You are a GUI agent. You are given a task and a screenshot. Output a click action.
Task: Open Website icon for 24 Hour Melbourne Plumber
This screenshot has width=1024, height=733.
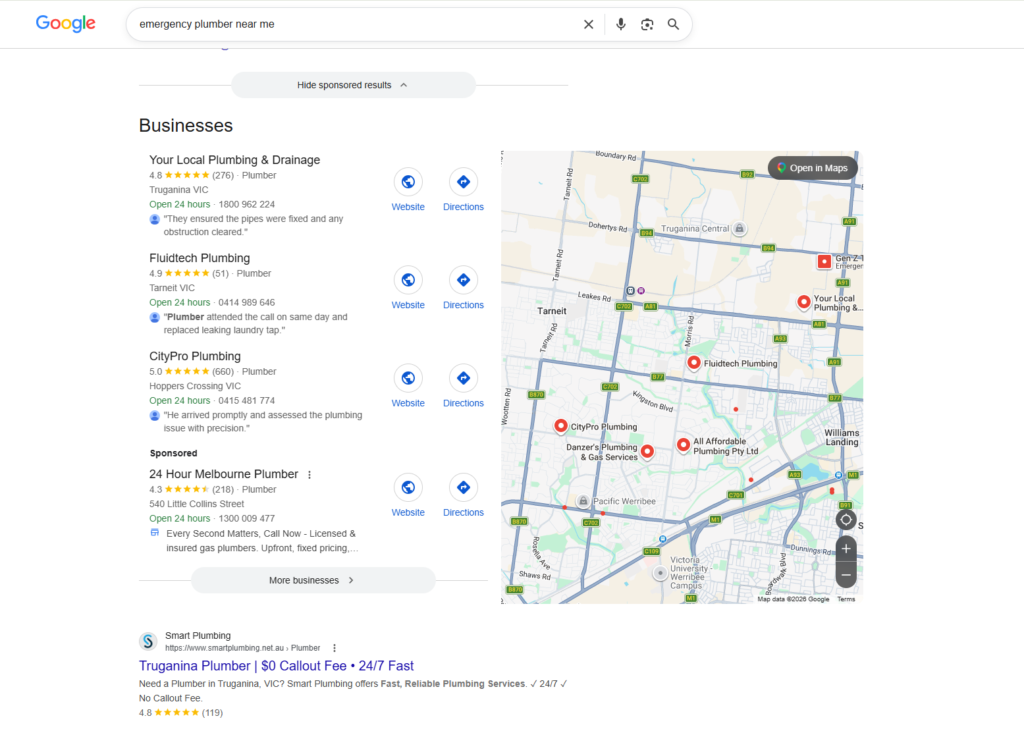(408, 487)
